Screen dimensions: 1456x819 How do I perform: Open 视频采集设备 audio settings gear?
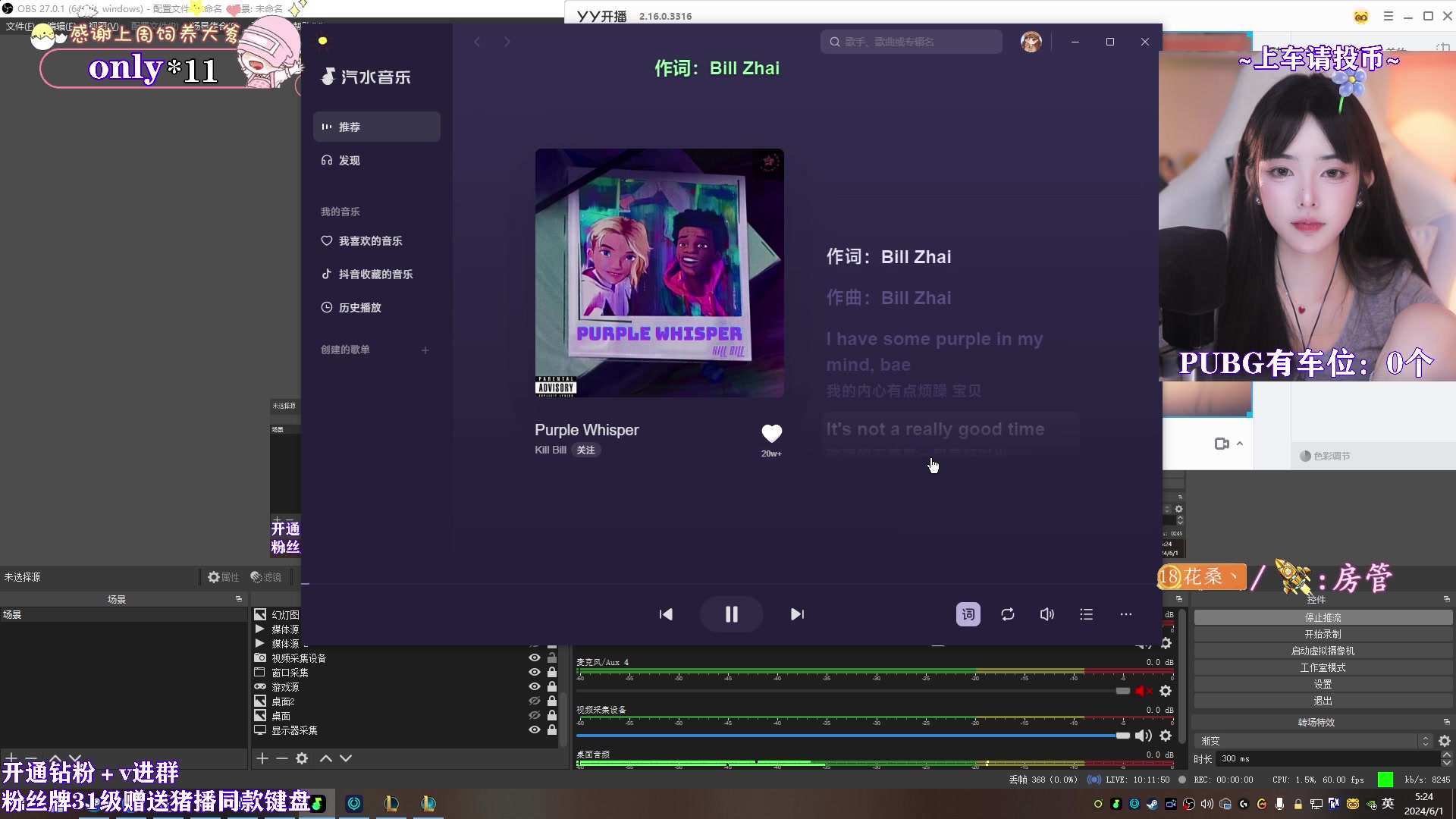tap(1166, 736)
